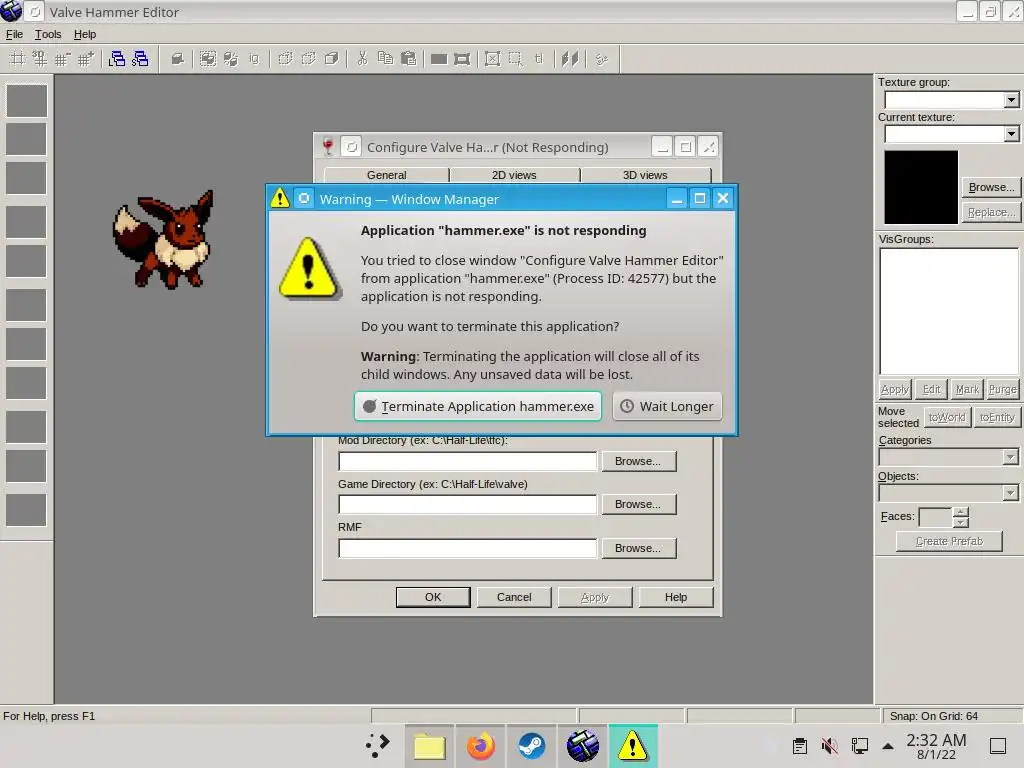Click the VisGroups list box

pyautogui.click(x=949, y=312)
